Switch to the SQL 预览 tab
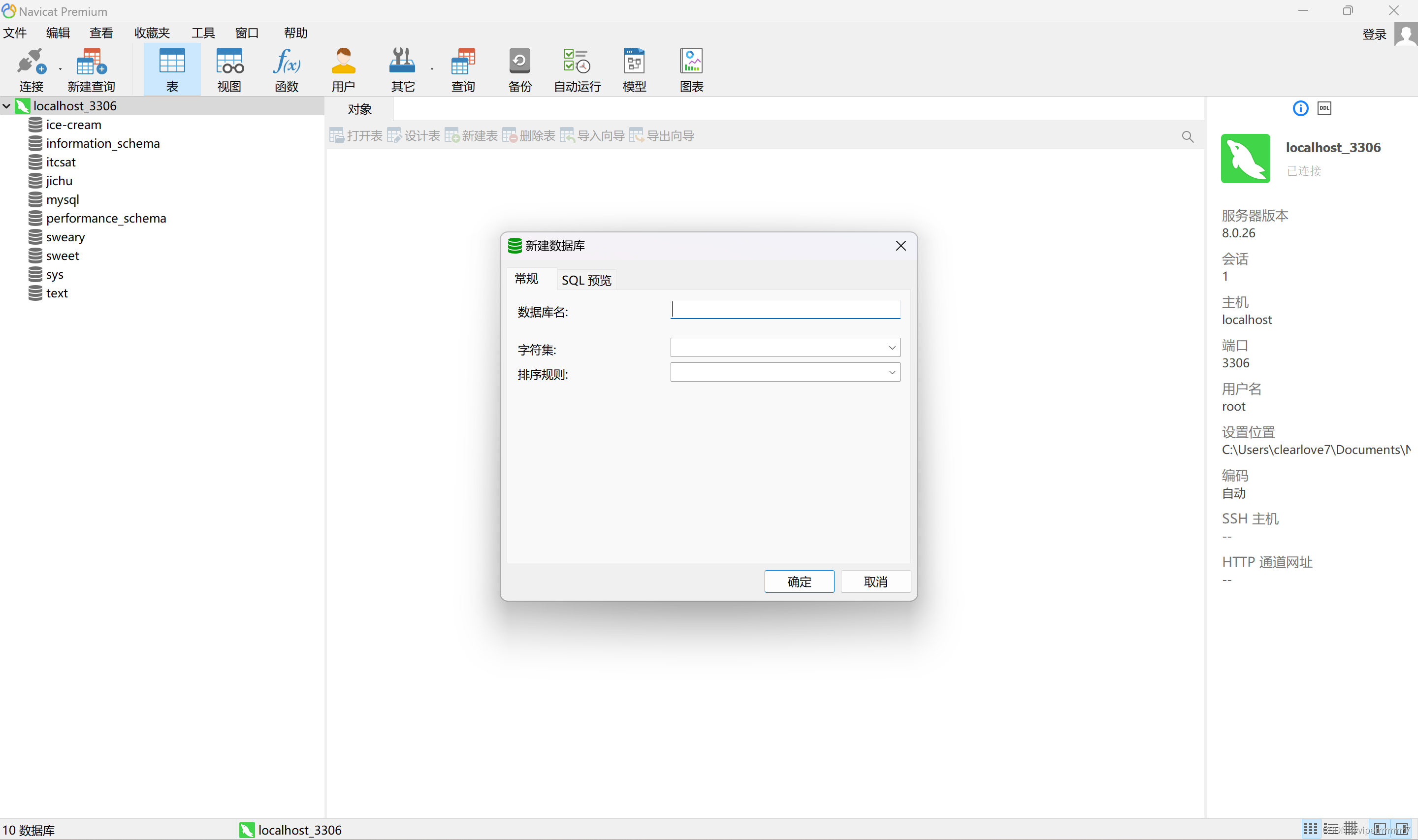The height and width of the screenshot is (840, 1418). (585, 279)
